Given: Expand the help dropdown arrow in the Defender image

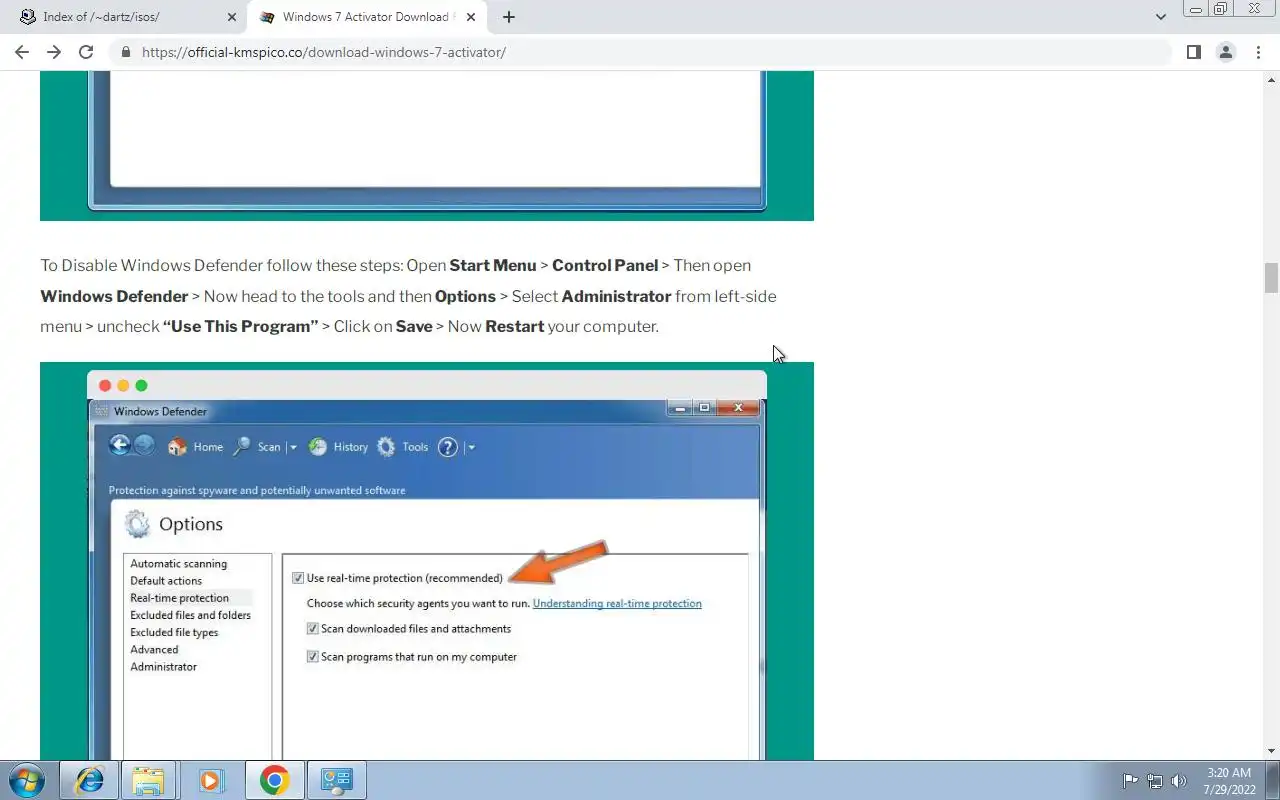Looking at the screenshot, I should 471,447.
